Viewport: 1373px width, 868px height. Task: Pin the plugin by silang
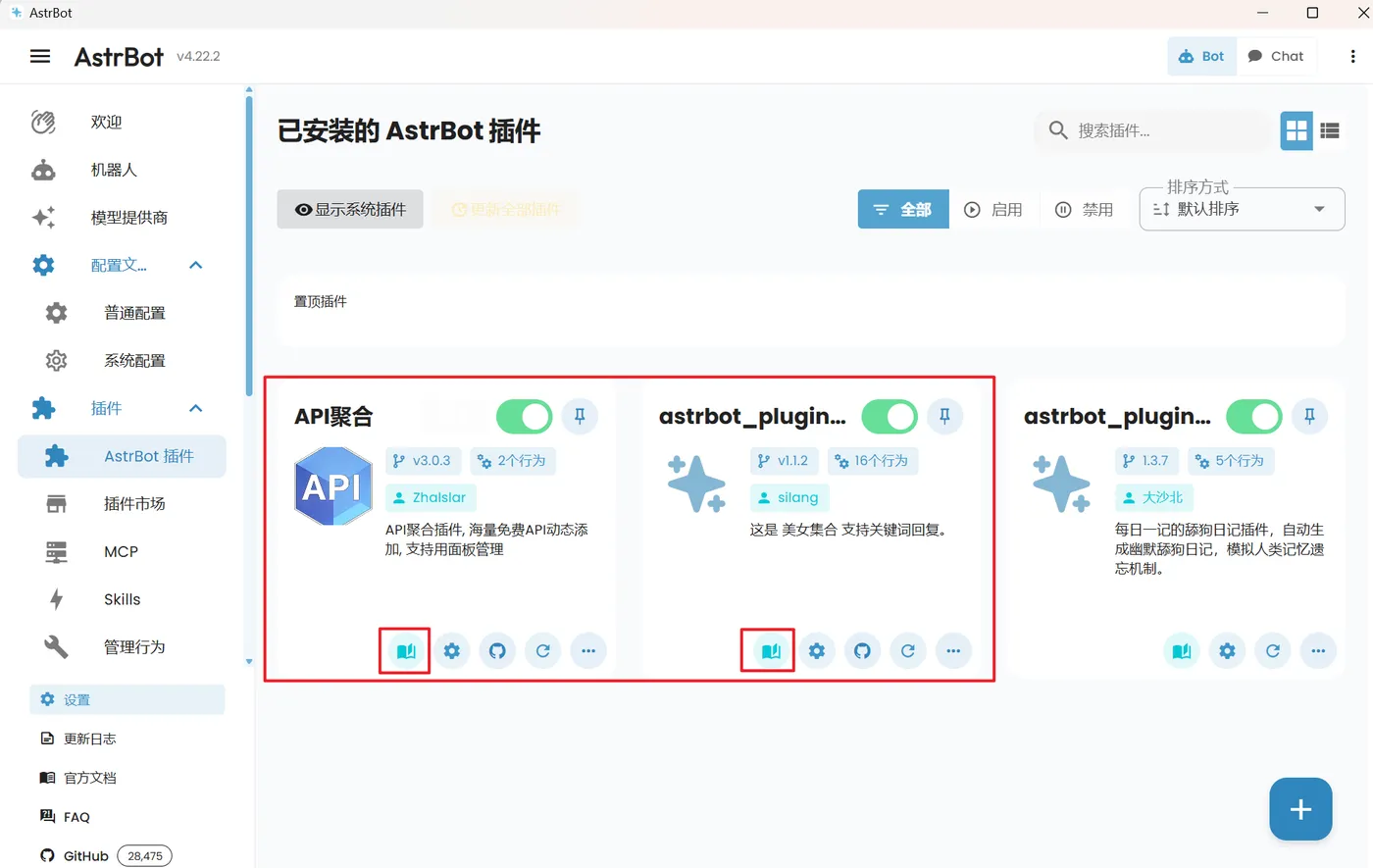(944, 416)
